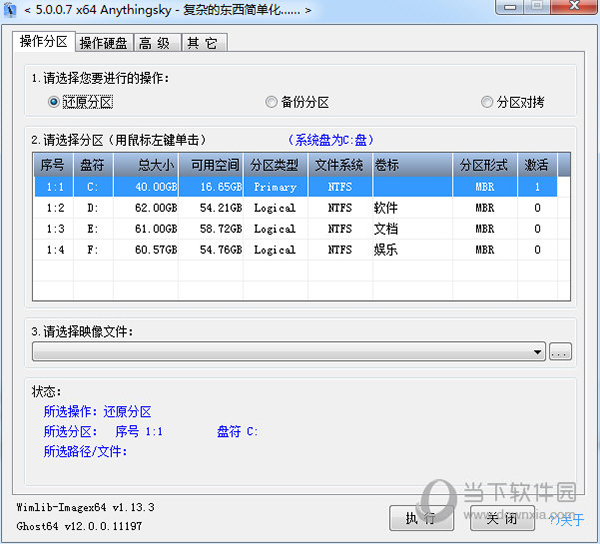
Task: Click the 60.57GB size cell
Action: pyautogui.click(x=146, y=250)
